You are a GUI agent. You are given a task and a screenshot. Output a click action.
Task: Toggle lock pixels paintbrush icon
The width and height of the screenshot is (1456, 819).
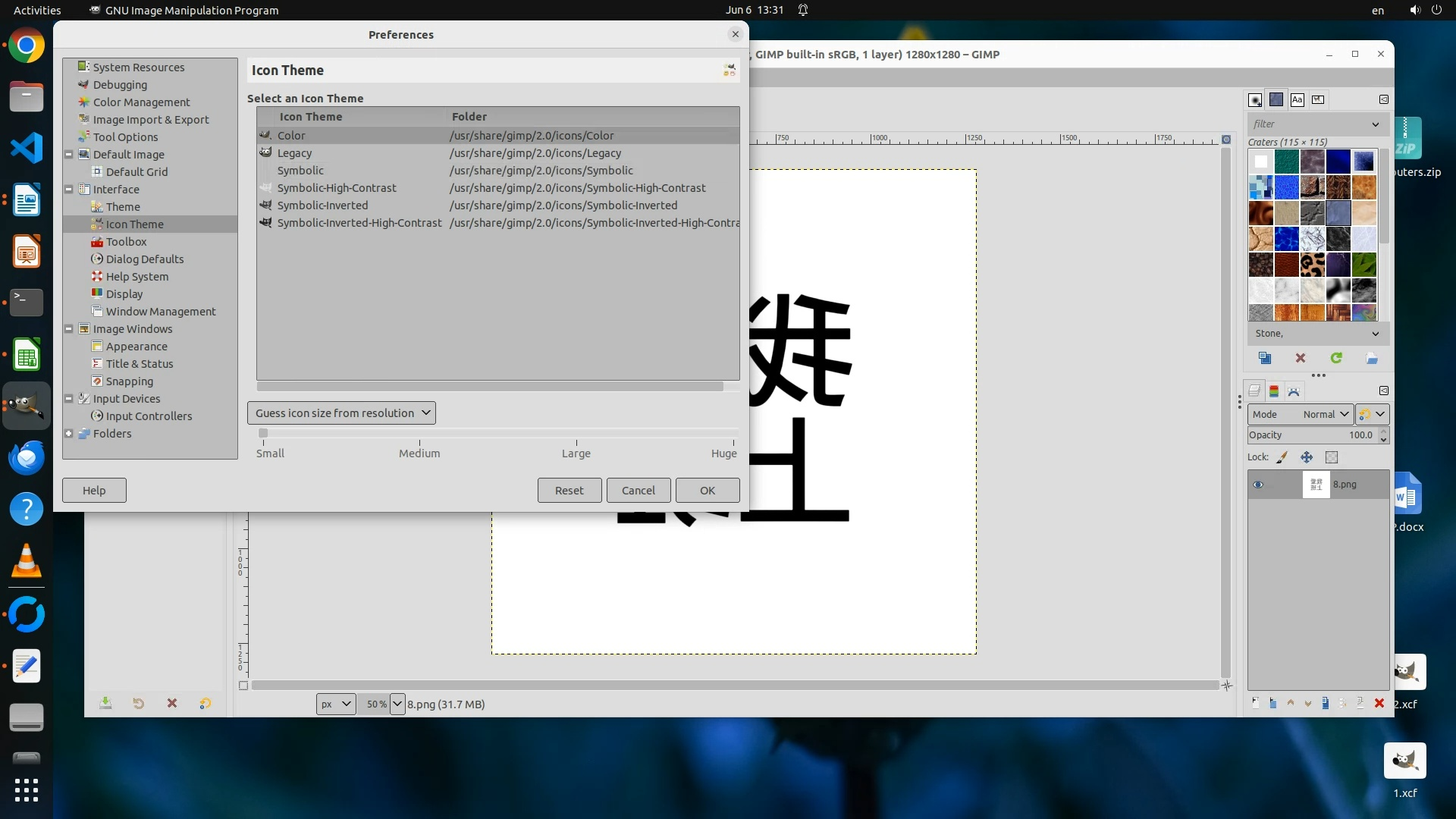coord(1282,457)
